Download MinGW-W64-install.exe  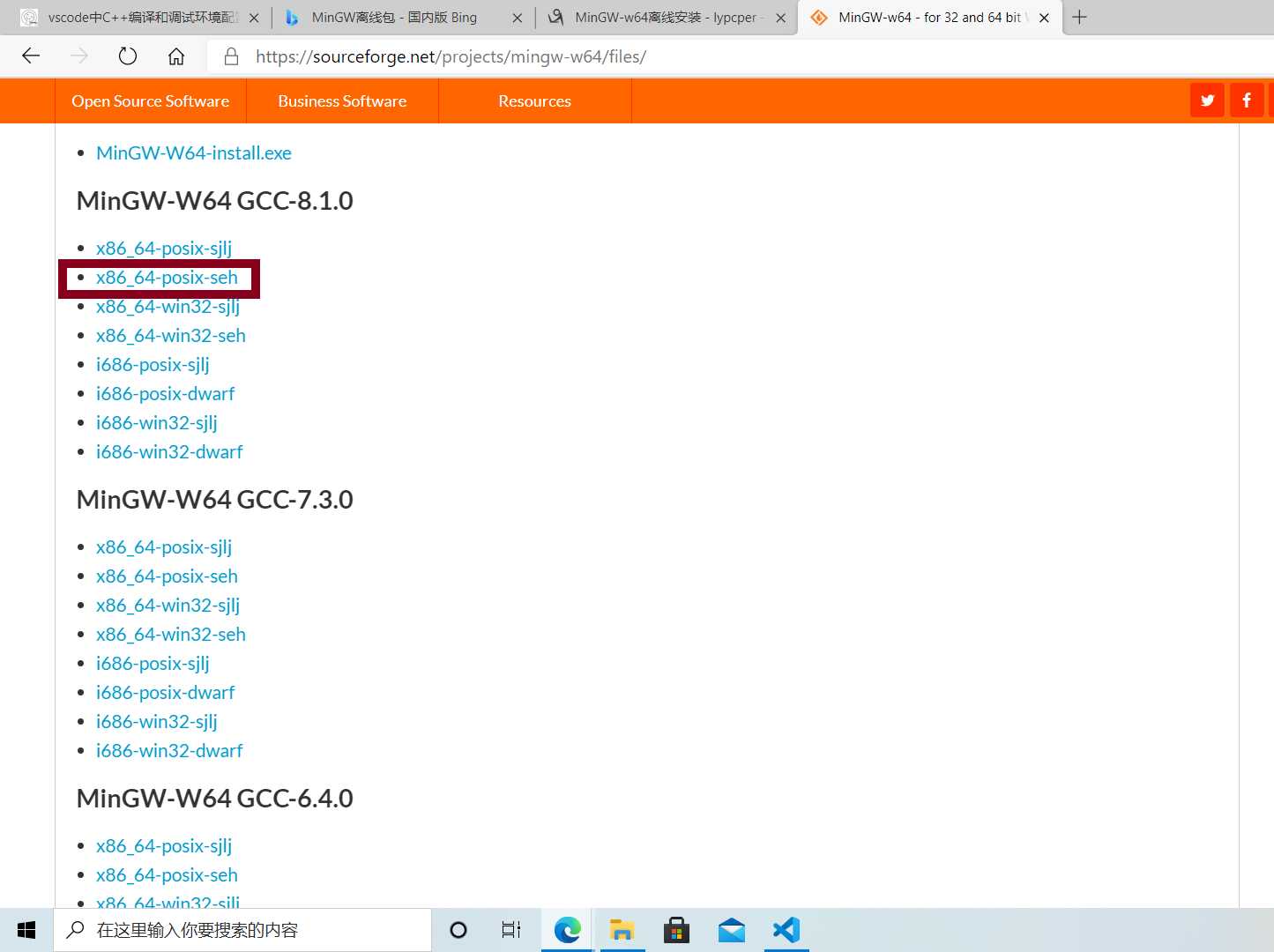point(194,152)
